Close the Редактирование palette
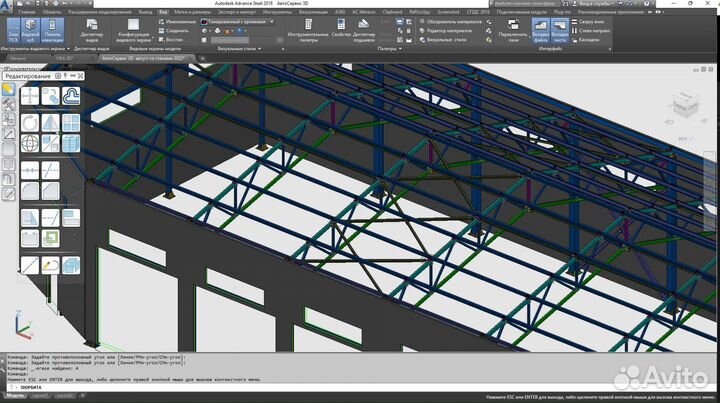The width and height of the screenshot is (720, 403). 80,76
